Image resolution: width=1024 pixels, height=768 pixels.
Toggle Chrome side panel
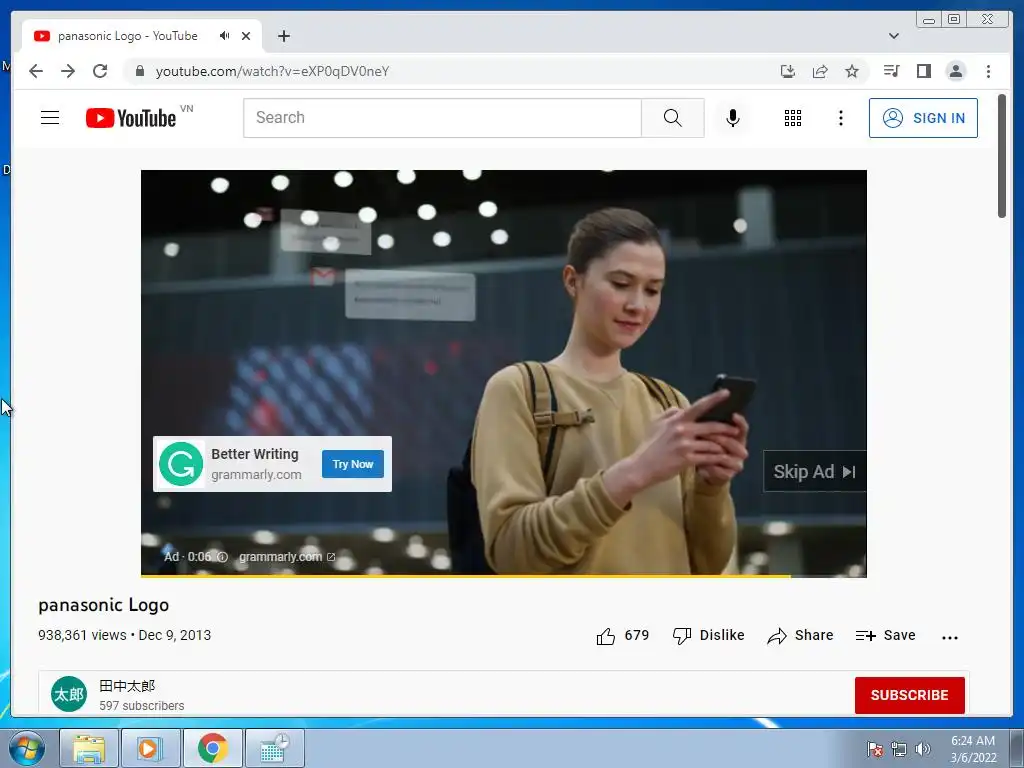click(x=923, y=71)
